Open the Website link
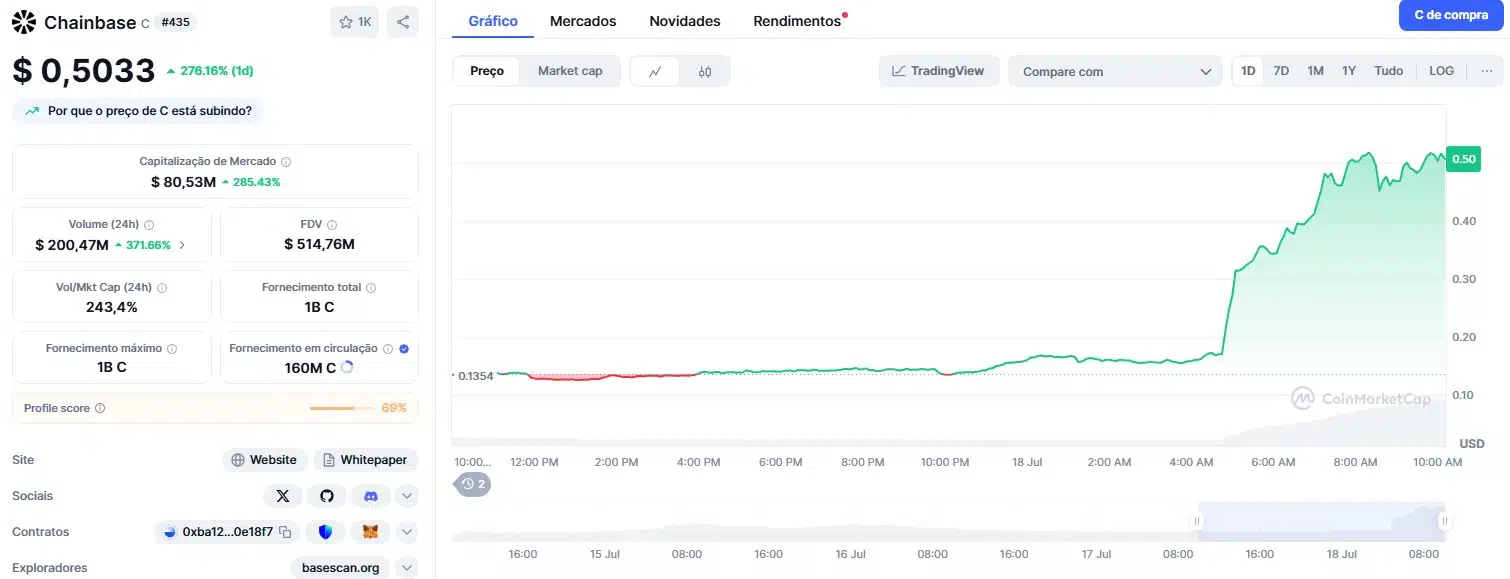 [x=264, y=460]
